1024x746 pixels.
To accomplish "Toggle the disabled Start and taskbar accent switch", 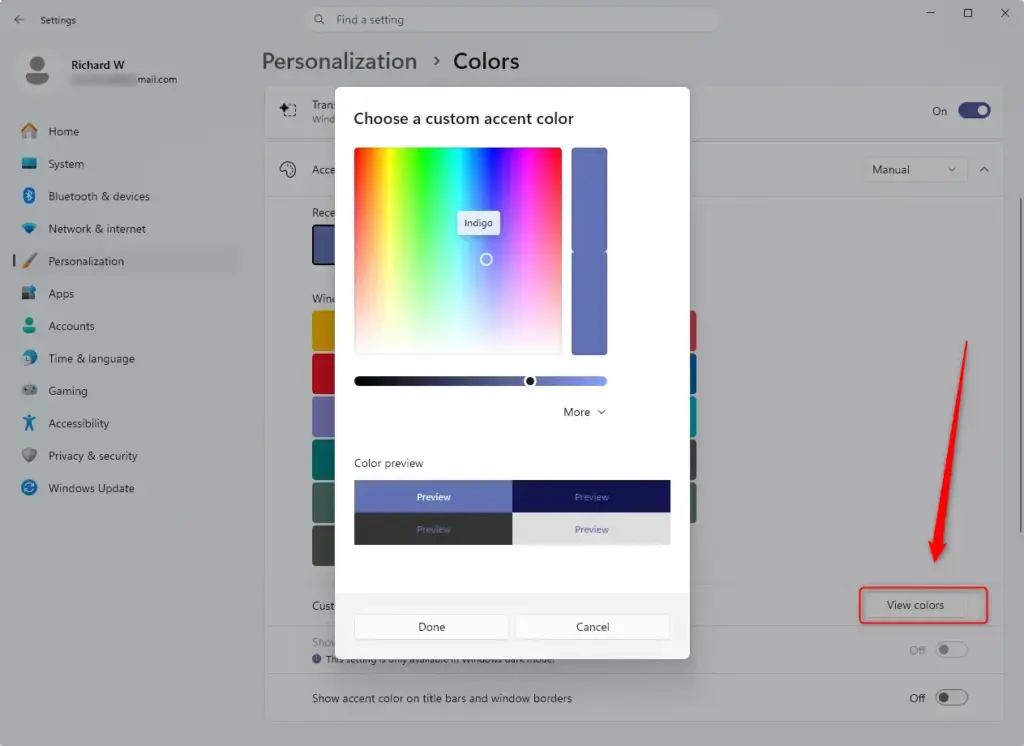I will [x=952, y=650].
